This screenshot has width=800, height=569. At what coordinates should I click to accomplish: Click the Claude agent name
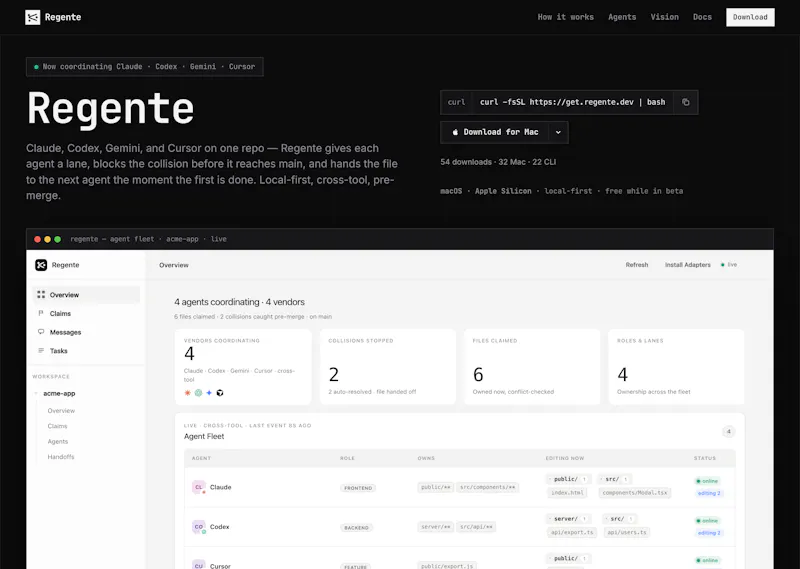point(220,487)
